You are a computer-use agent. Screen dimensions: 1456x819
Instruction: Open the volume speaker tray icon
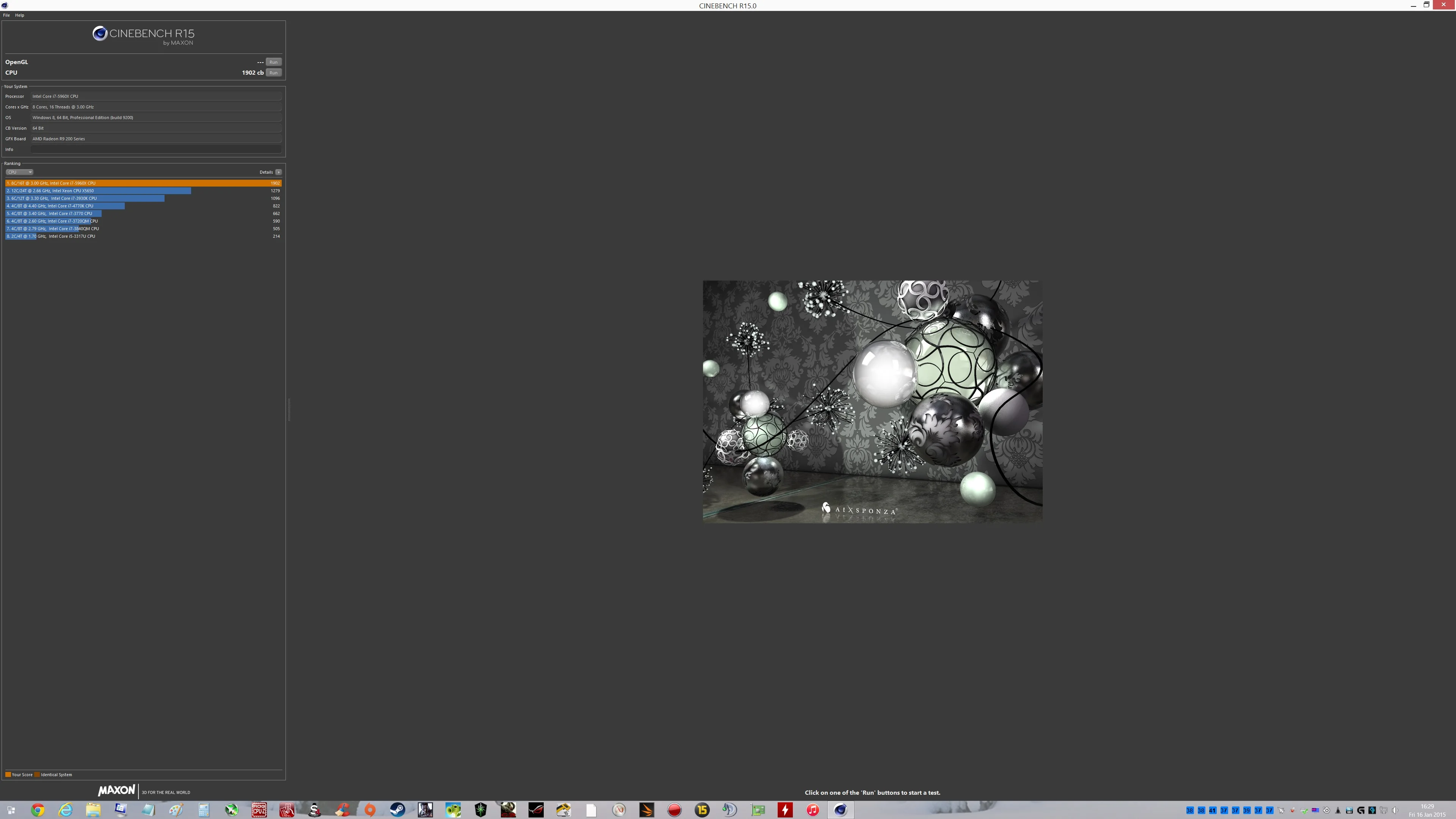tap(1395, 811)
